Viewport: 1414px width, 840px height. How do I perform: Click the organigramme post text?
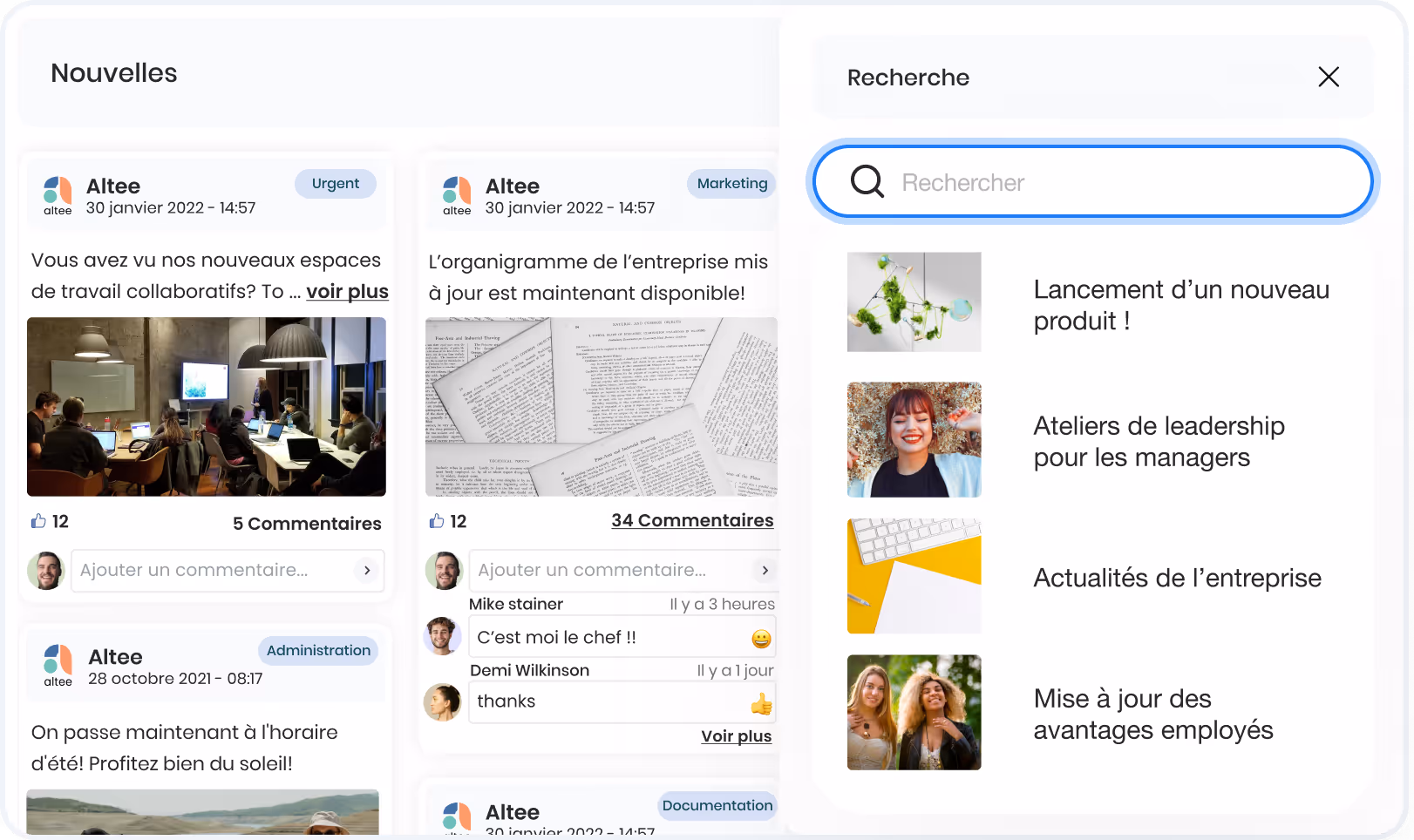tap(598, 277)
